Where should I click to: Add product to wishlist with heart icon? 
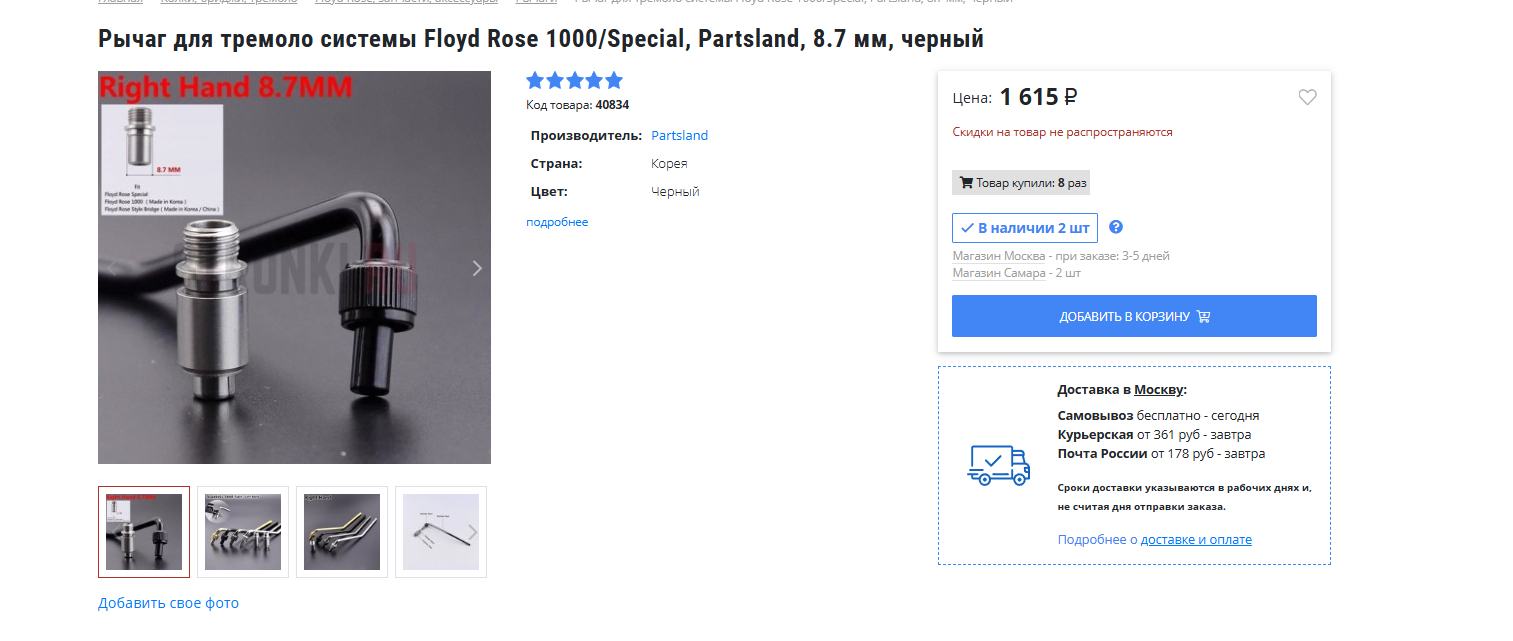coord(1307,97)
